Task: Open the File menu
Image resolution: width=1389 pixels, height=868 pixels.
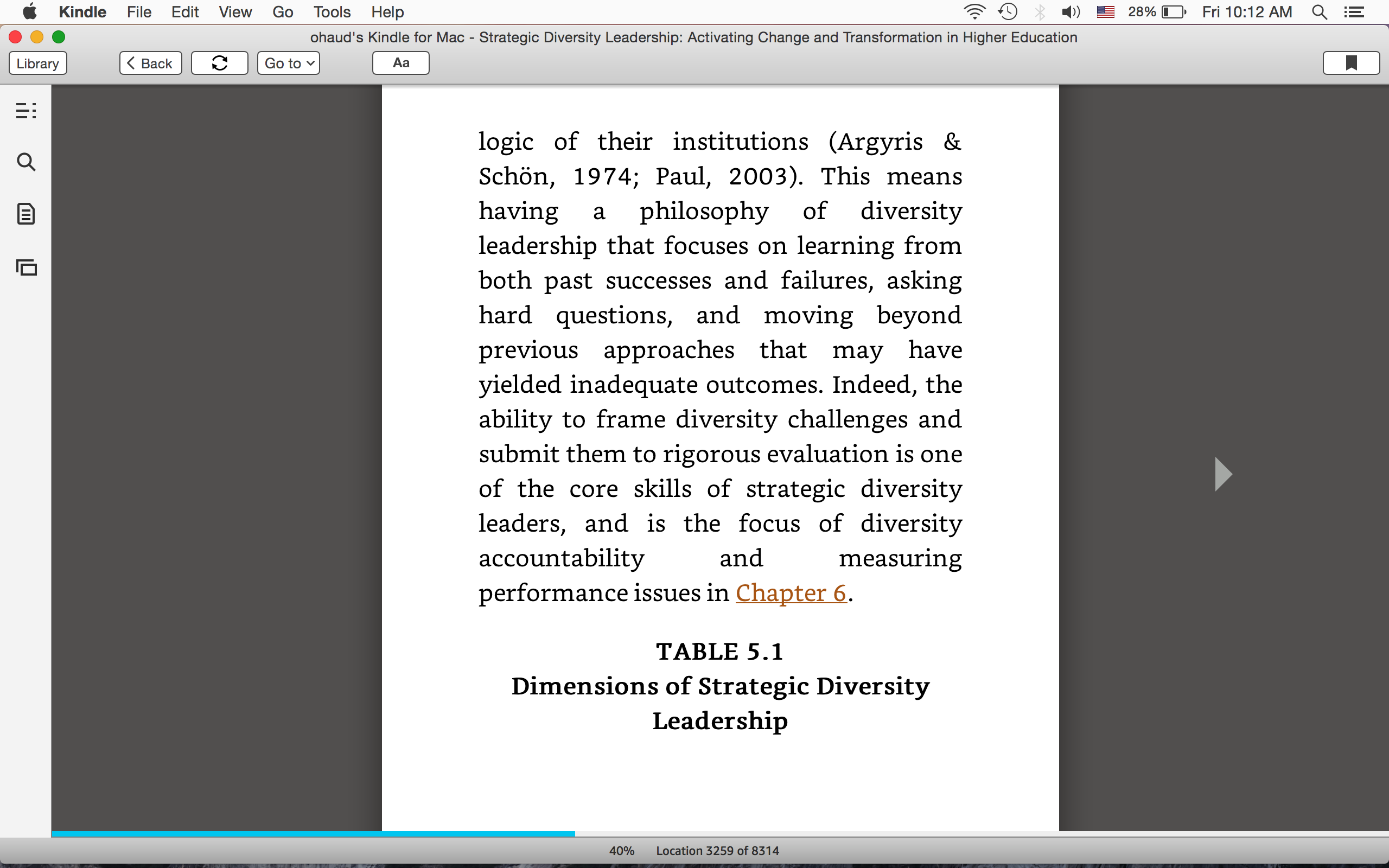Action: pos(139,12)
